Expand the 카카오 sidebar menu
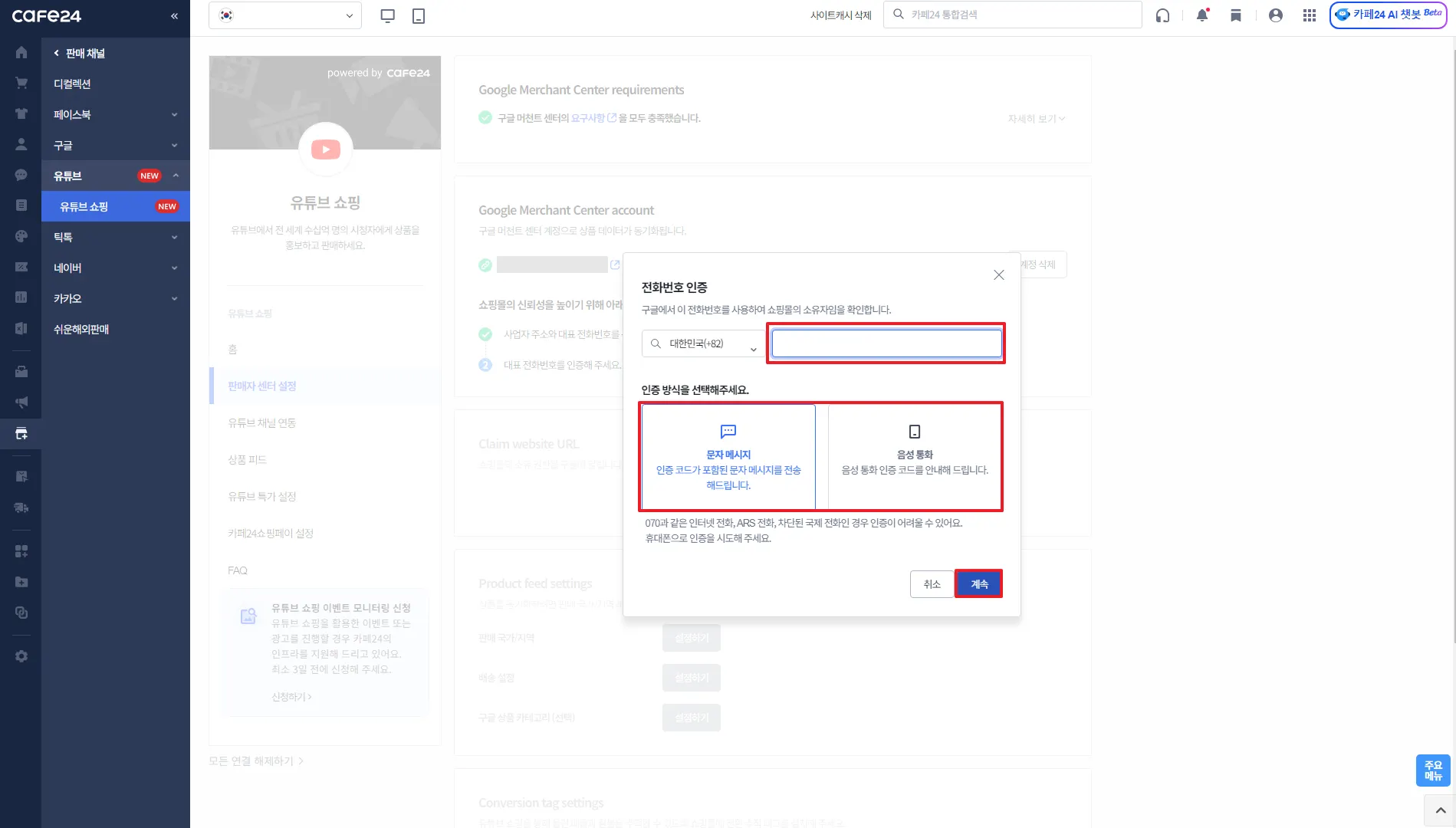Viewport: 1456px width, 828px height. pyautogui.click(x=116, y=298)
